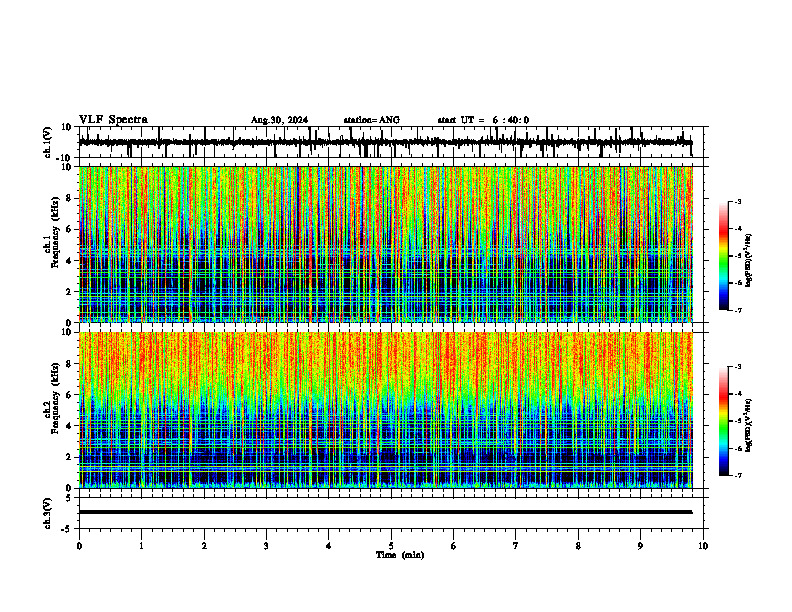
Task: Click the log(PSD) label beside ch.2 colorbar
Action: 749,425
